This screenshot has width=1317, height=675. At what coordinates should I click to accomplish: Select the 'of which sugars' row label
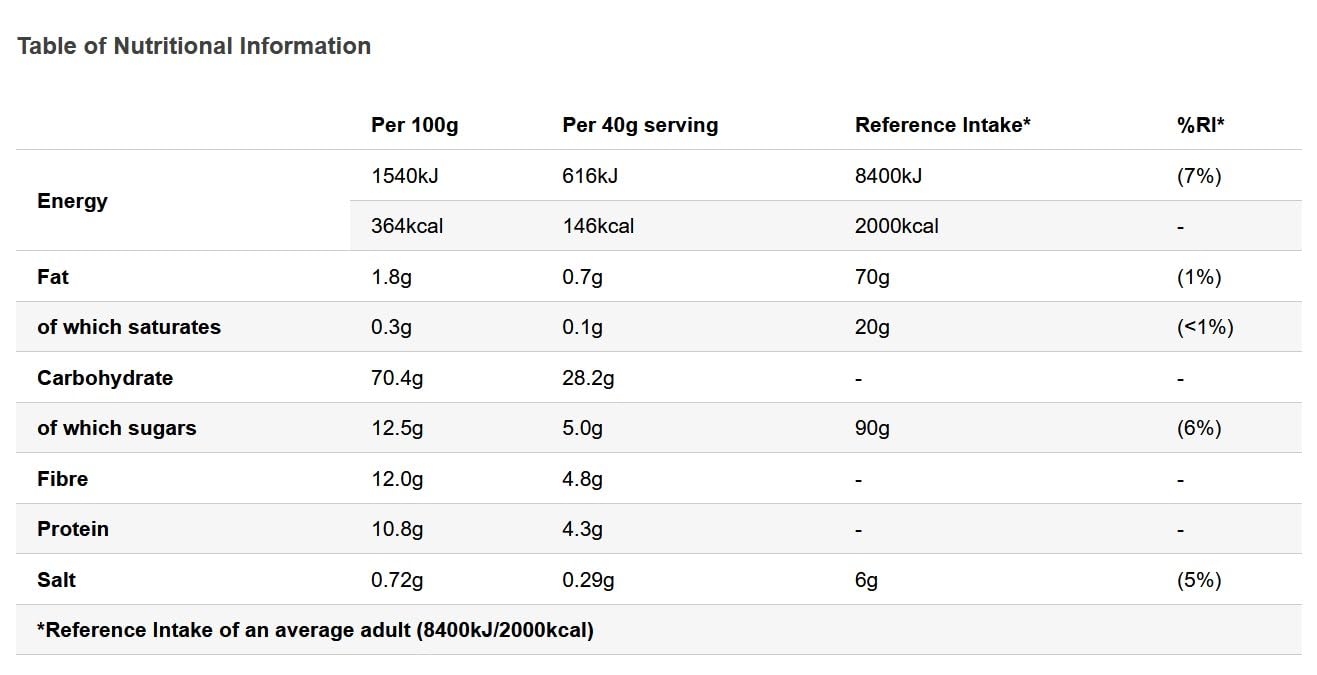click(117, 428)
